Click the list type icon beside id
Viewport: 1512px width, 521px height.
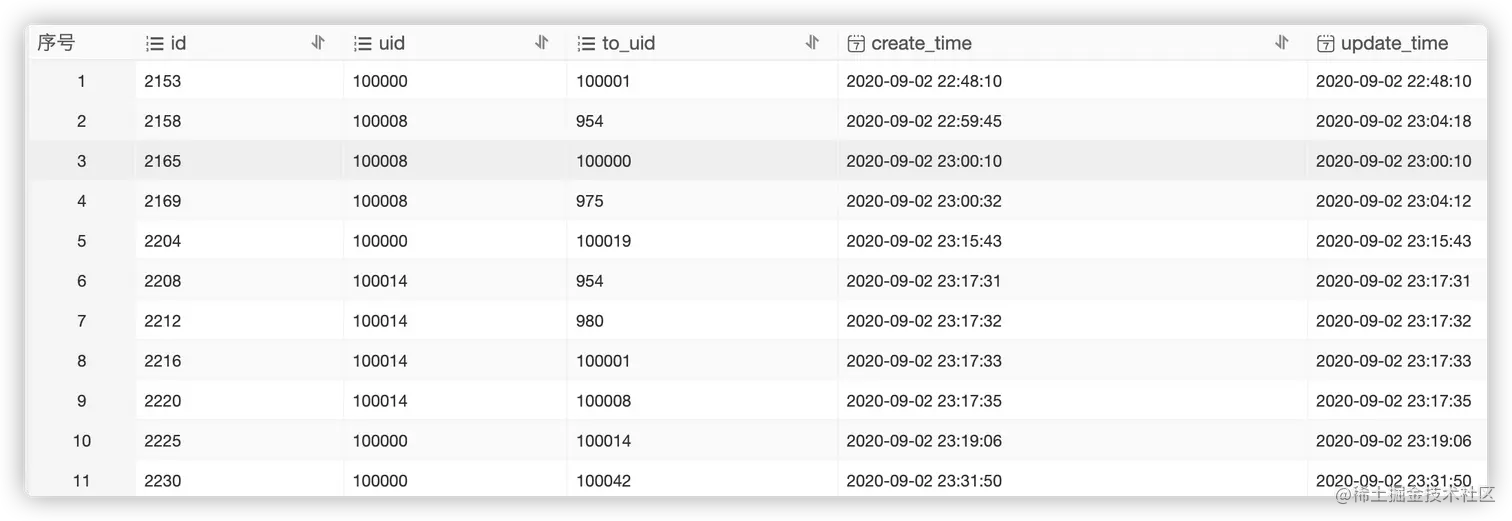coord(154,44)
